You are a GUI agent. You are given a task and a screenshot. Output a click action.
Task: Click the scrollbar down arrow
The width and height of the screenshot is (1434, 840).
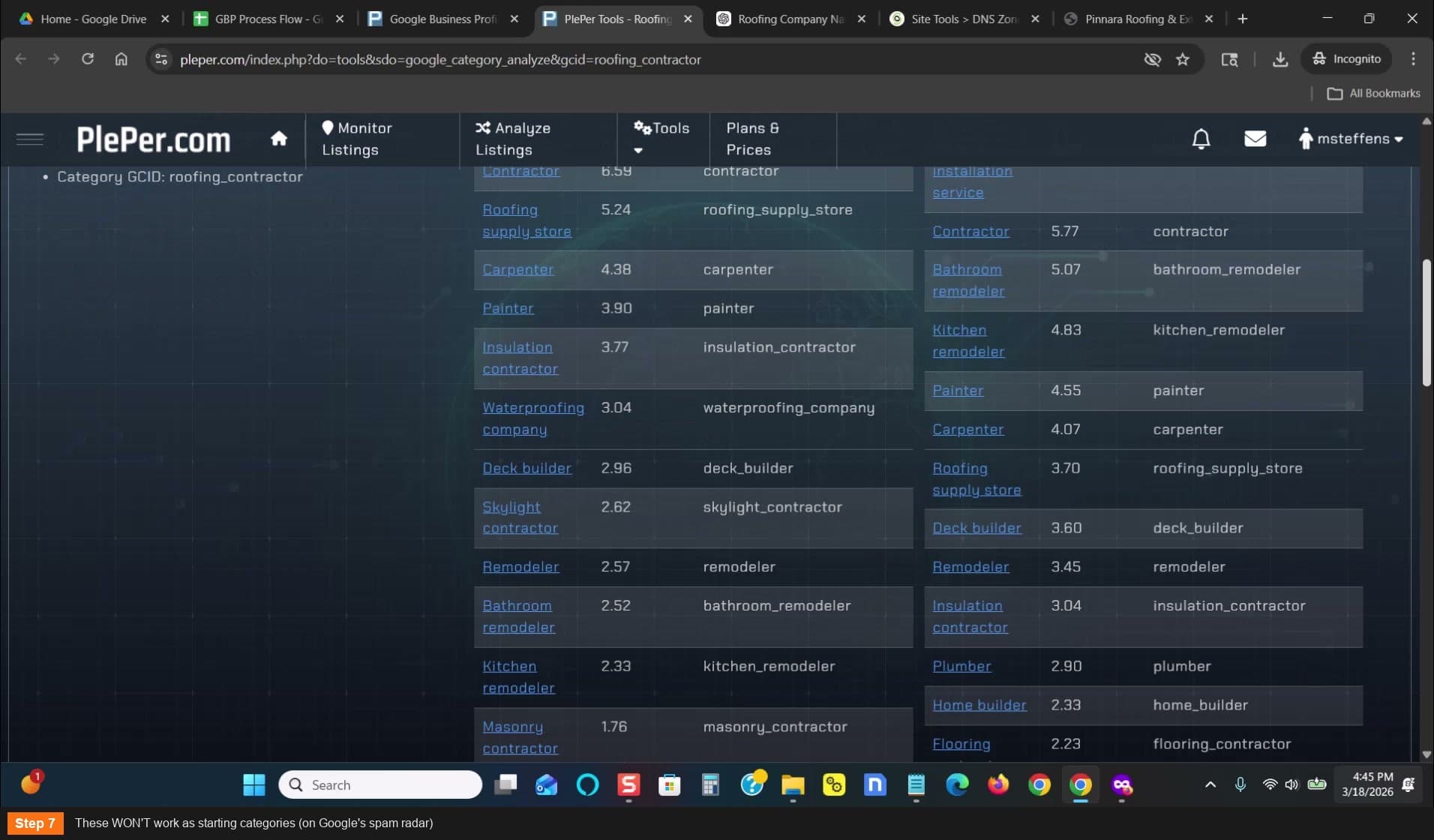(x=1426, y=755)
